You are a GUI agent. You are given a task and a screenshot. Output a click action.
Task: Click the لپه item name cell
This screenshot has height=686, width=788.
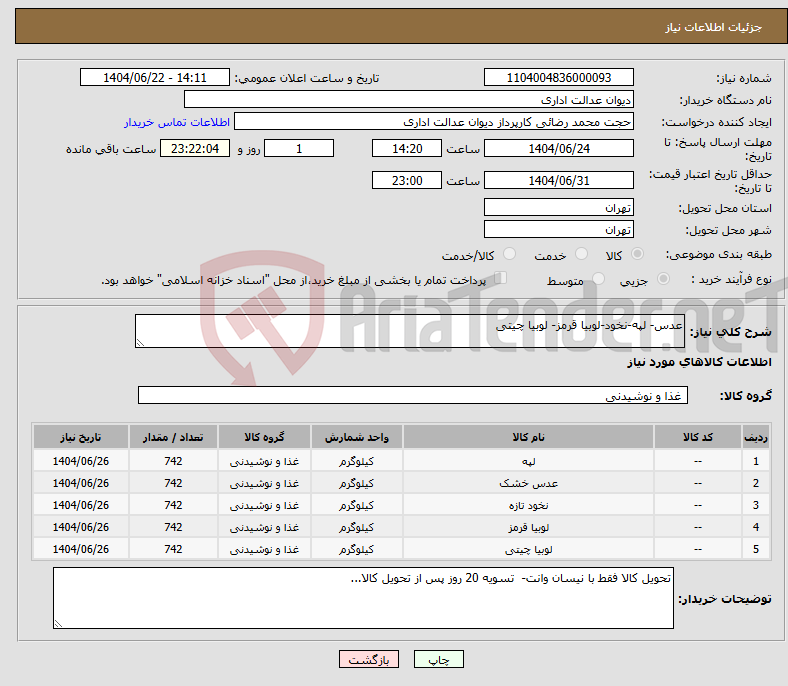528,461
